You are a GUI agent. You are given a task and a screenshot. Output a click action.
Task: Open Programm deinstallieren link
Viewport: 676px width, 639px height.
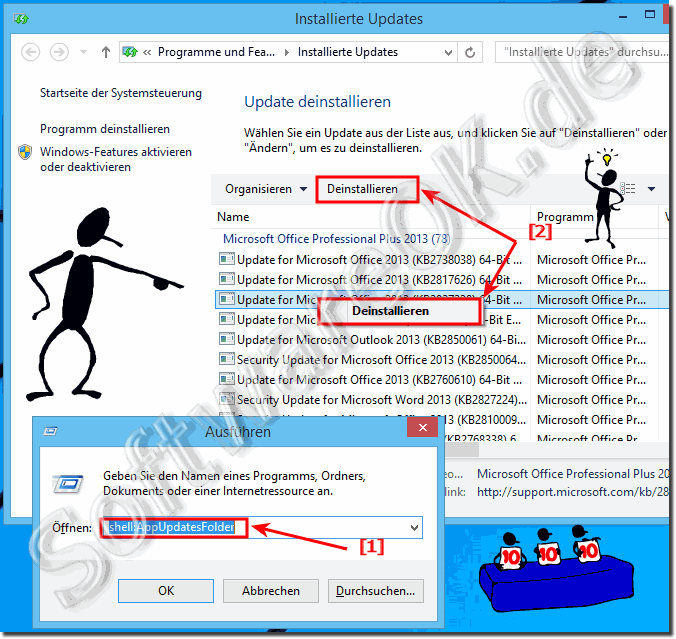pos(105,129)
